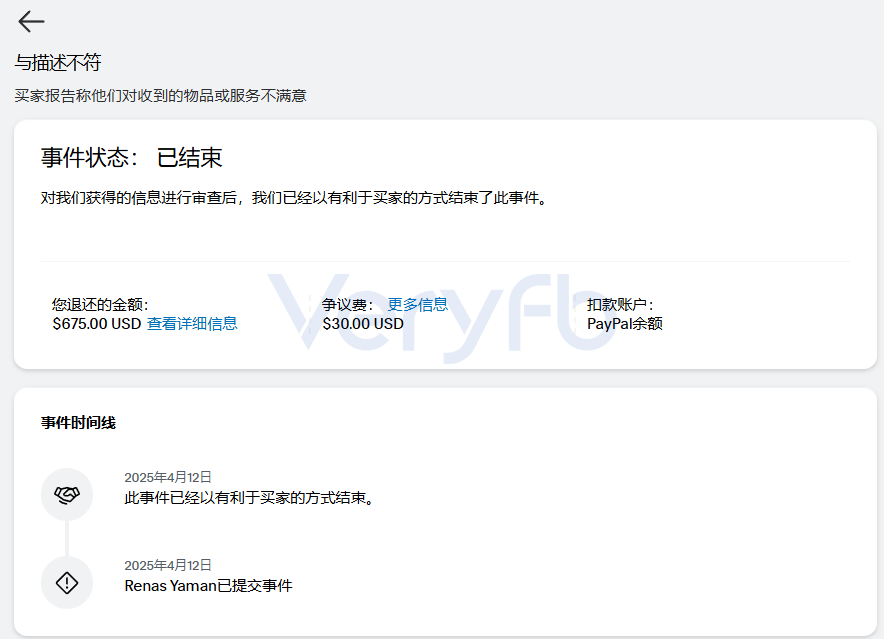Click the review explanation sentence under status
Screen dimensions: 884x639
[x=294, y=198]
